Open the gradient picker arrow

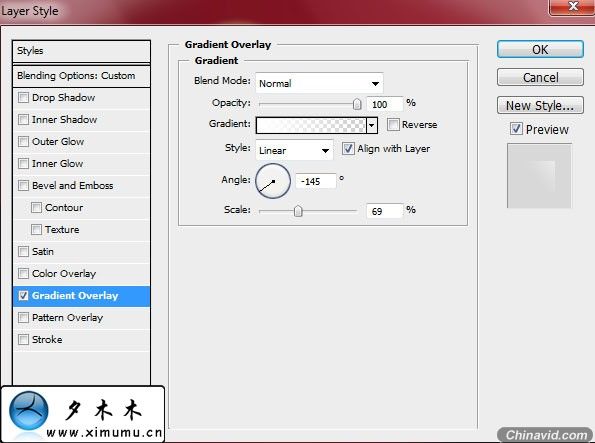tap(372, 125)
